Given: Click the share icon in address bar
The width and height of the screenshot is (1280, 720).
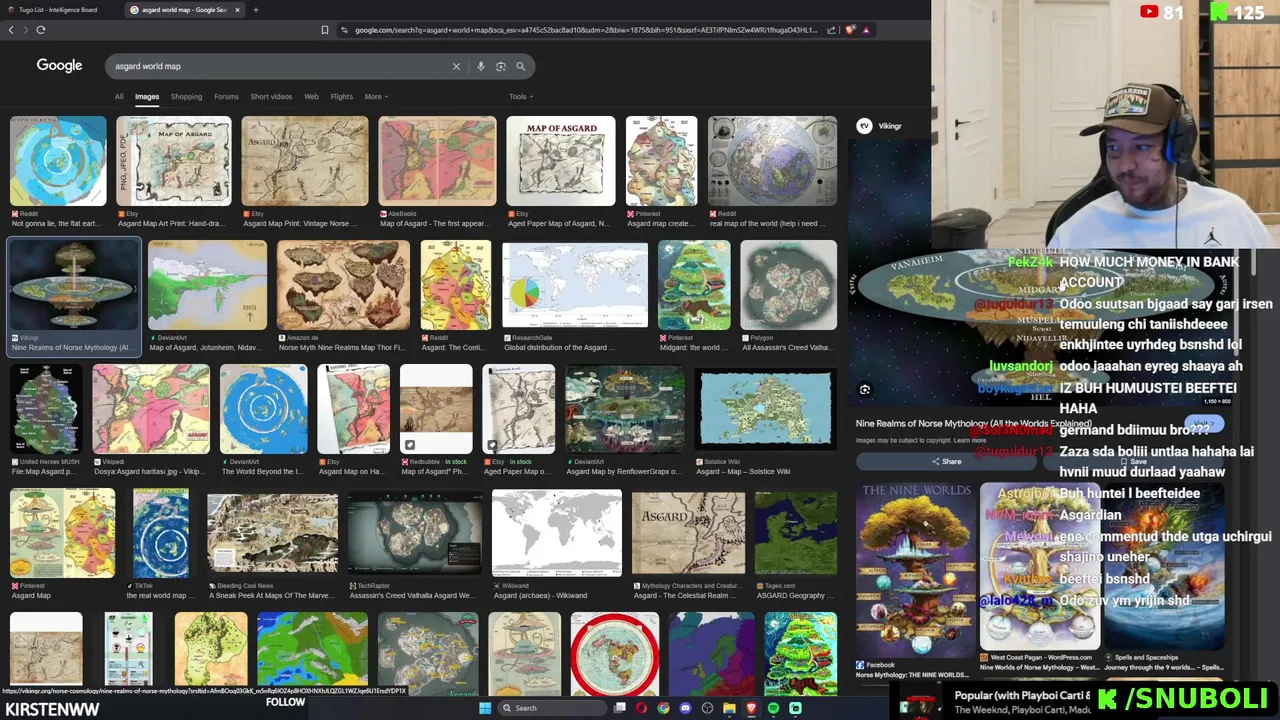Looking at the screenshot, I should tap(831, 30).
